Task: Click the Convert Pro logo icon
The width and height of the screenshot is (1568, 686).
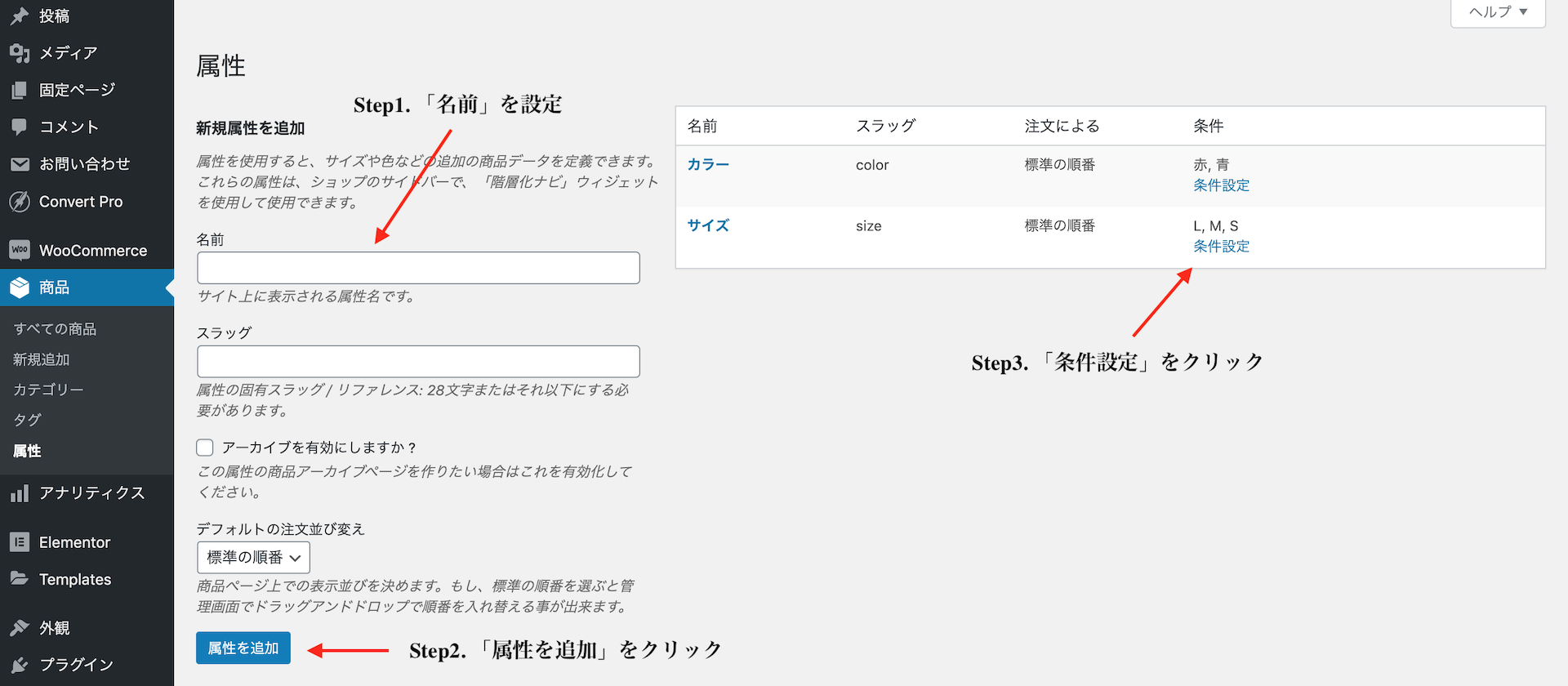Action: tap(20, 202)
